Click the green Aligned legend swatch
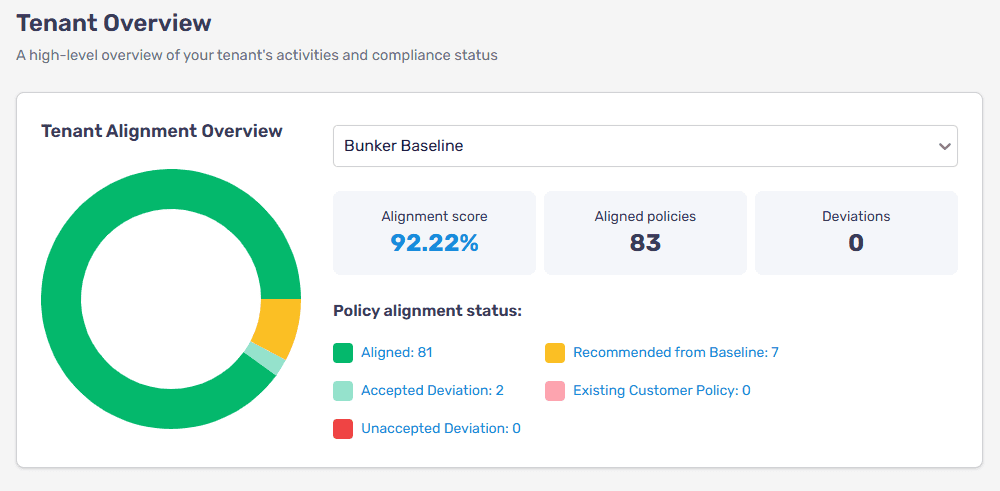1000x491 pixels. 343,353
